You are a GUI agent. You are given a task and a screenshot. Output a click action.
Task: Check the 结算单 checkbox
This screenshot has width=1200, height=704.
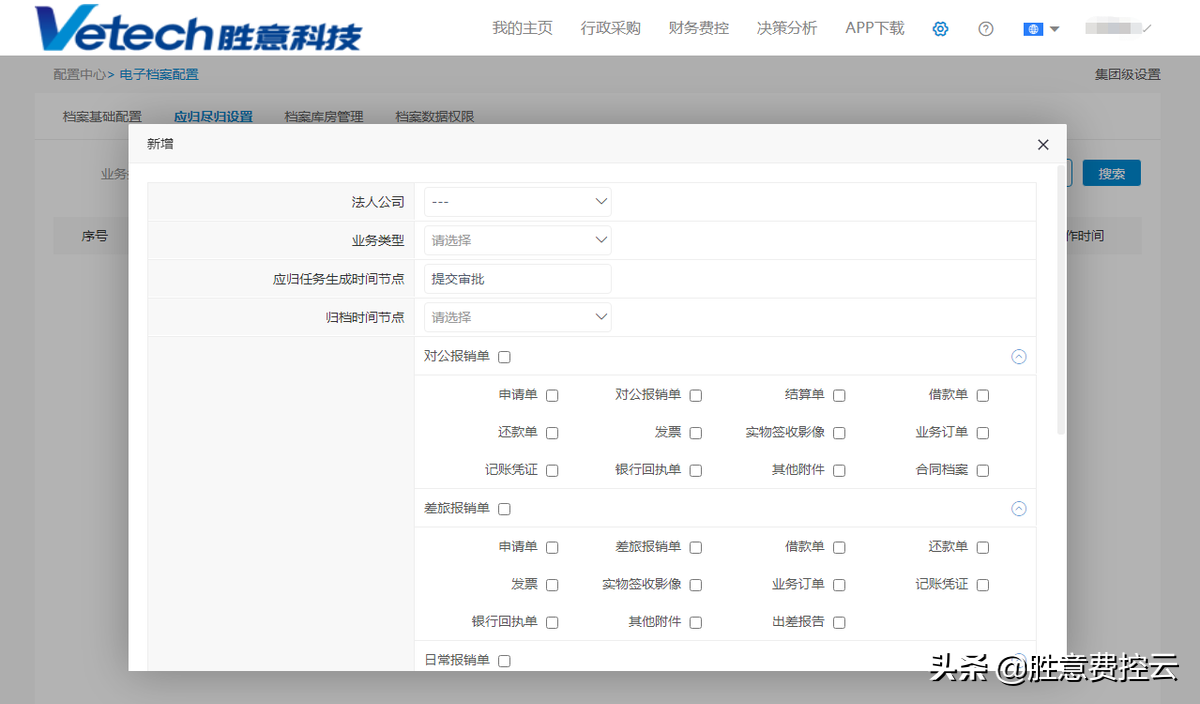[x=839, y=395]
